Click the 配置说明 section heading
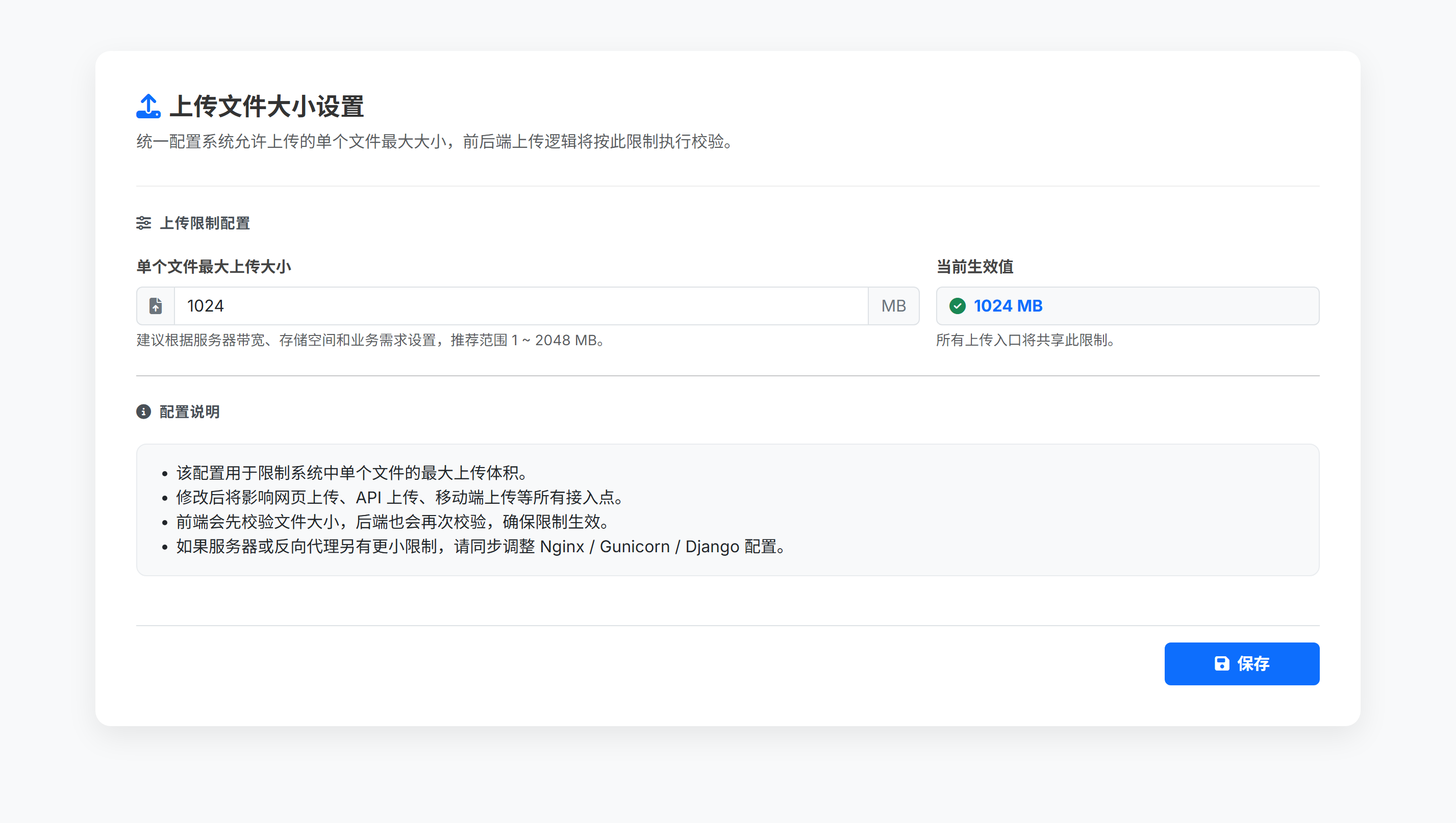The width and height of the screenshot is (1456, 823). 189,411
